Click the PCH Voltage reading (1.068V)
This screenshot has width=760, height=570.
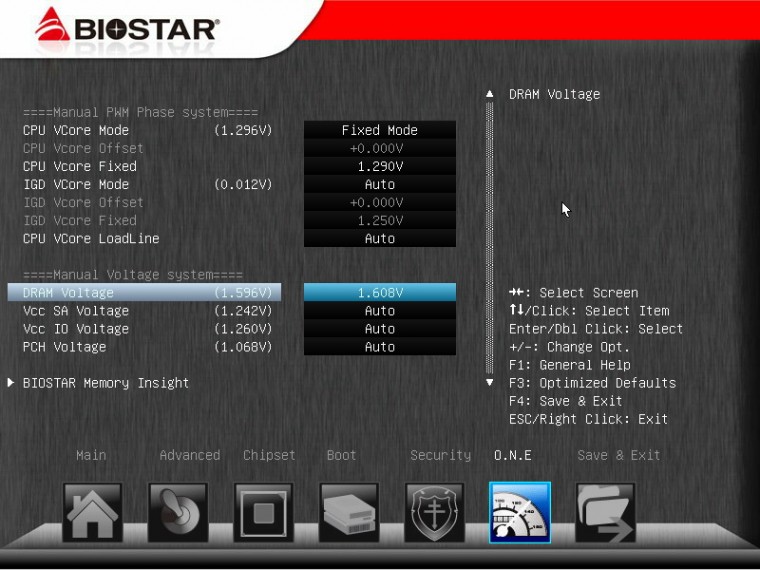click(x=243, y=347)
